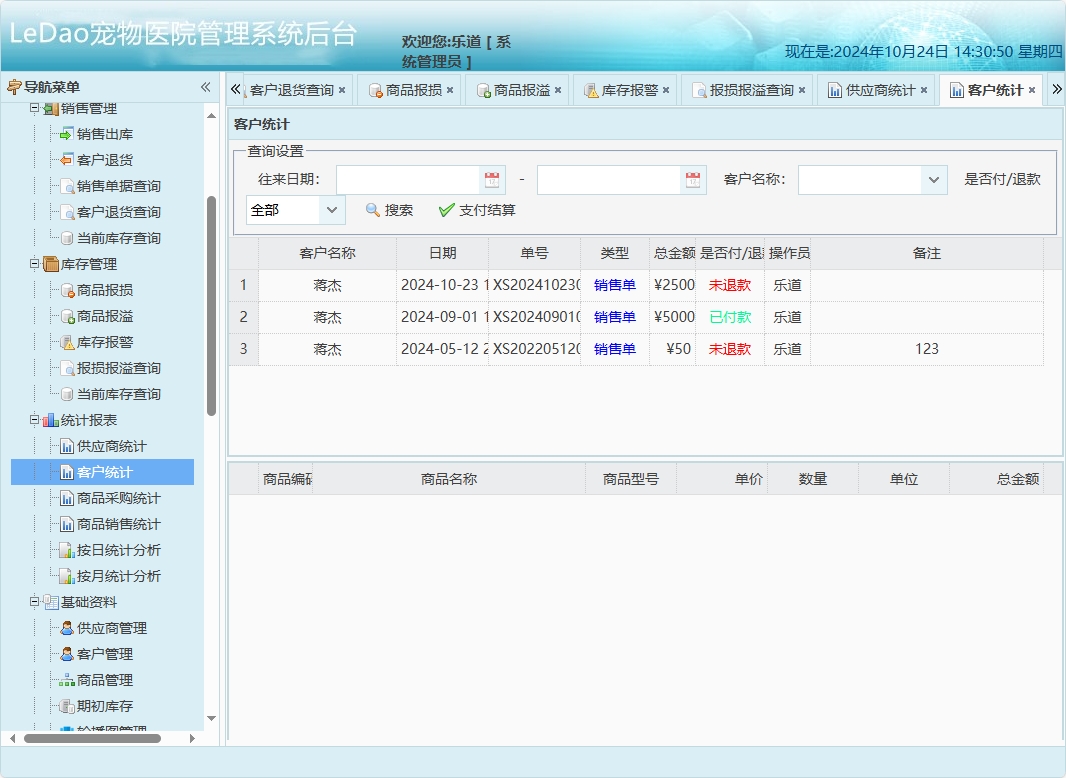The width and height of the screenshot is (1066, 778).
Task: Click the 导航菜单 header icon
Action: [14, 86]
